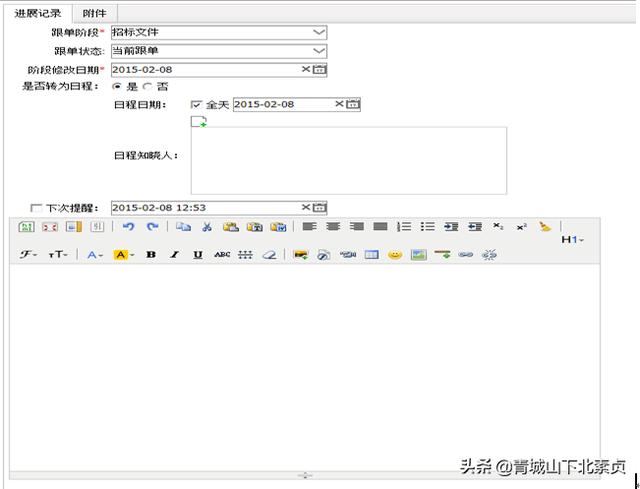Click the cut (scissors) icon

(x=206, y=227)
